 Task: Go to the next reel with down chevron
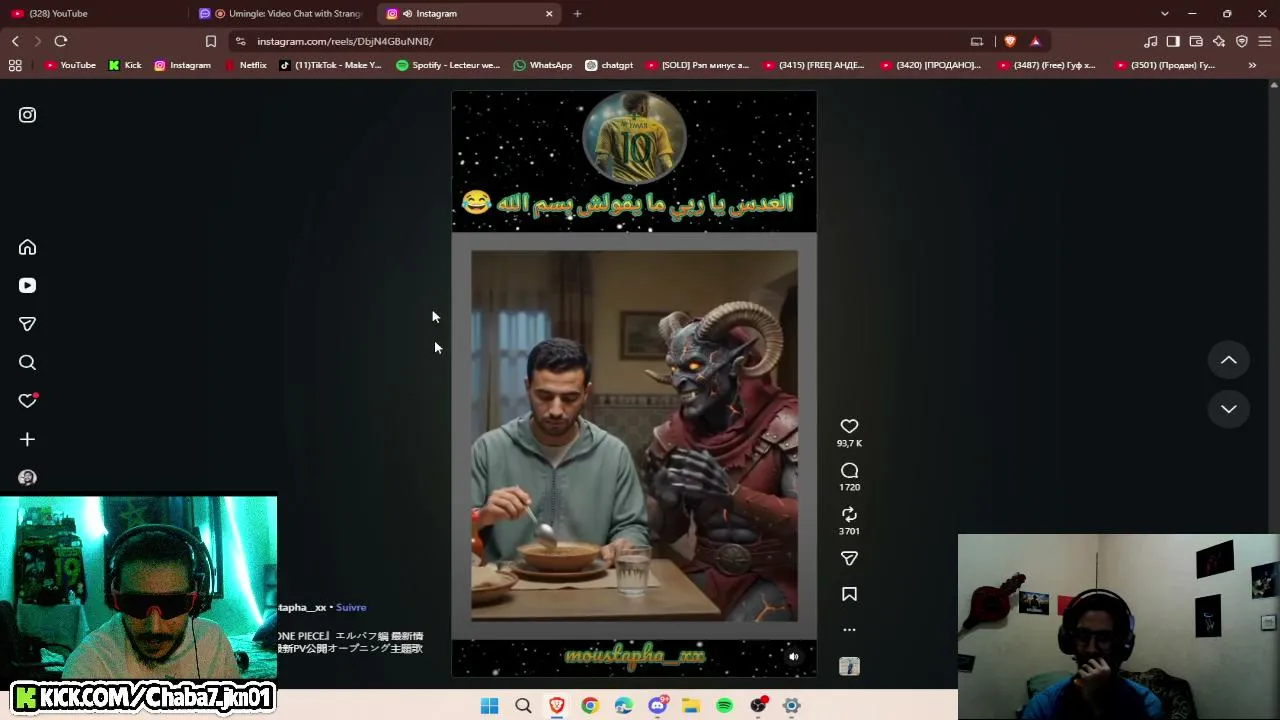coord(1229,409)
